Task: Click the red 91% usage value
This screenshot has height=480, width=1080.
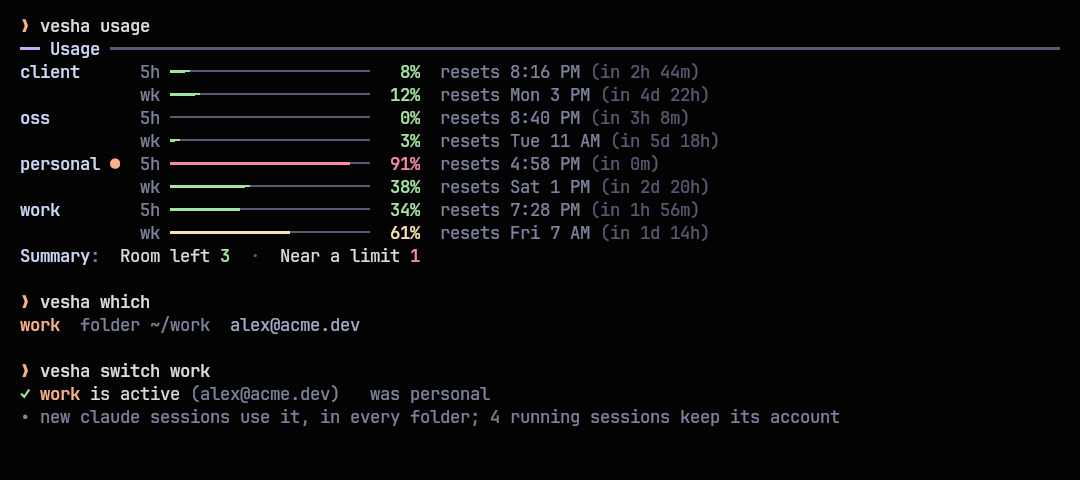Action: pyautogui.click(x=406, y=164)
